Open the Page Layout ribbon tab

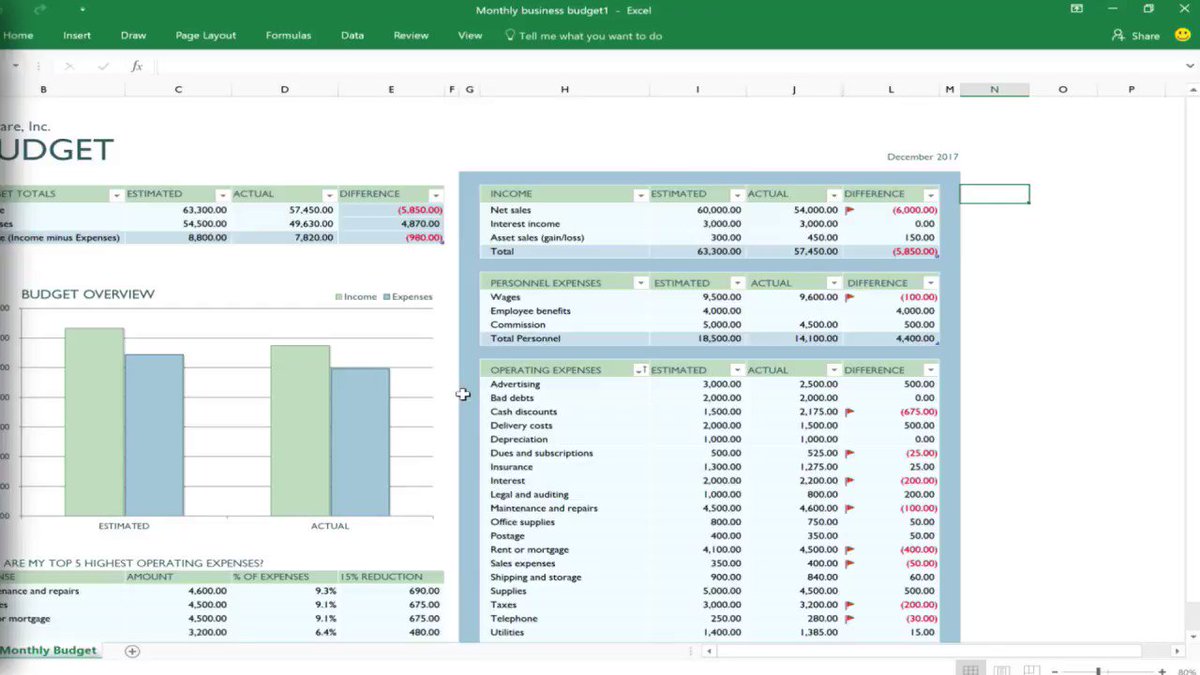[206, 35]
